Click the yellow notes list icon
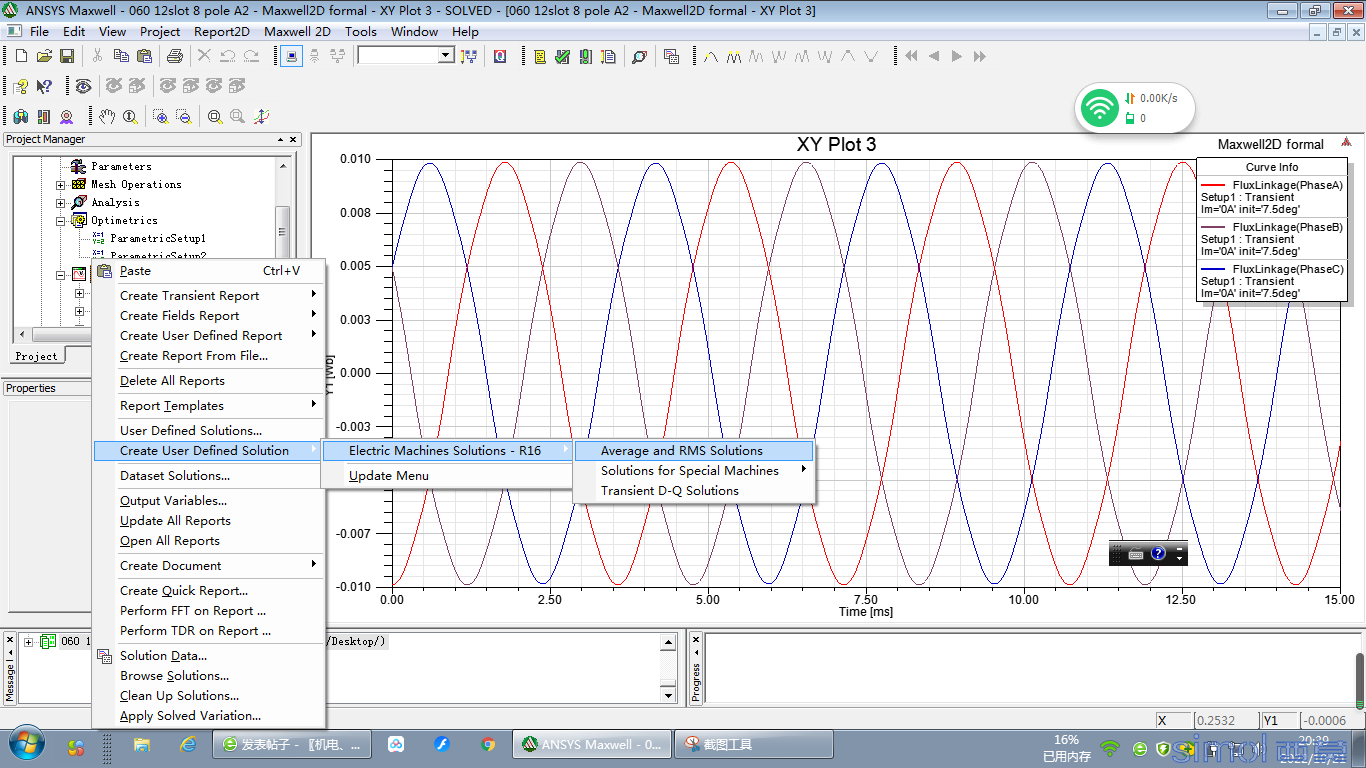 (540, 56)
